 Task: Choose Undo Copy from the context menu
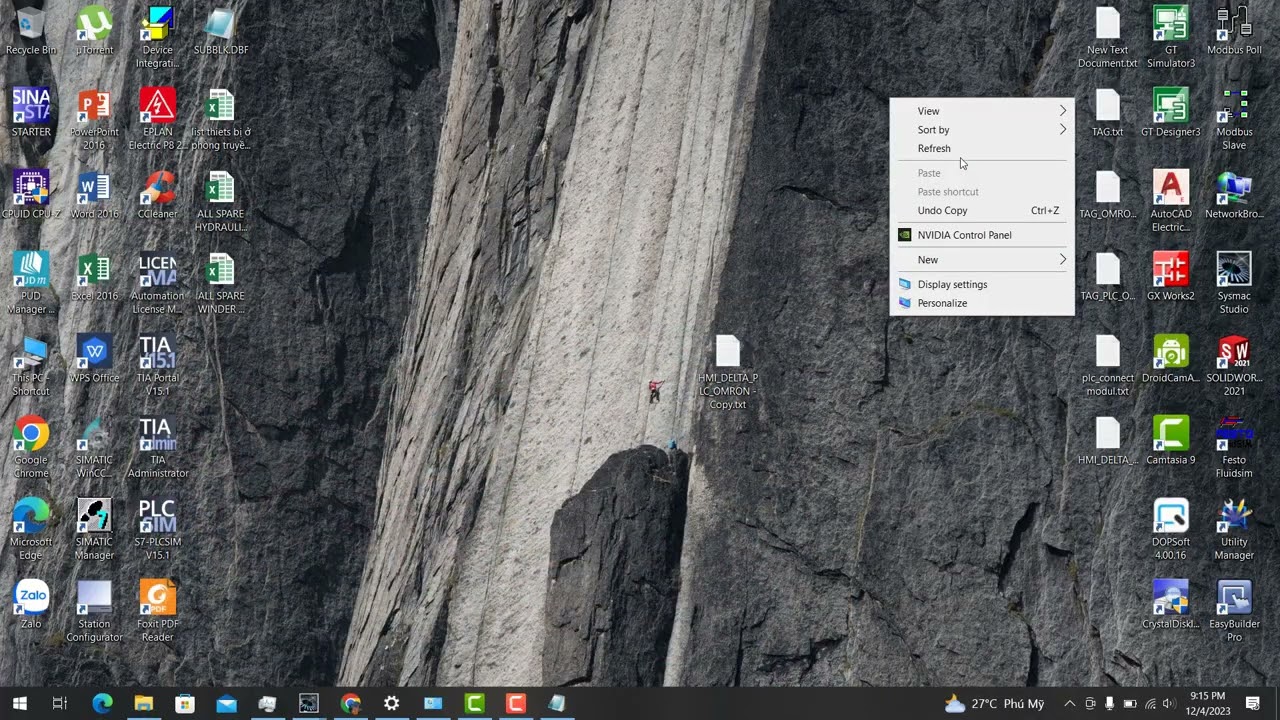[982, 210]
